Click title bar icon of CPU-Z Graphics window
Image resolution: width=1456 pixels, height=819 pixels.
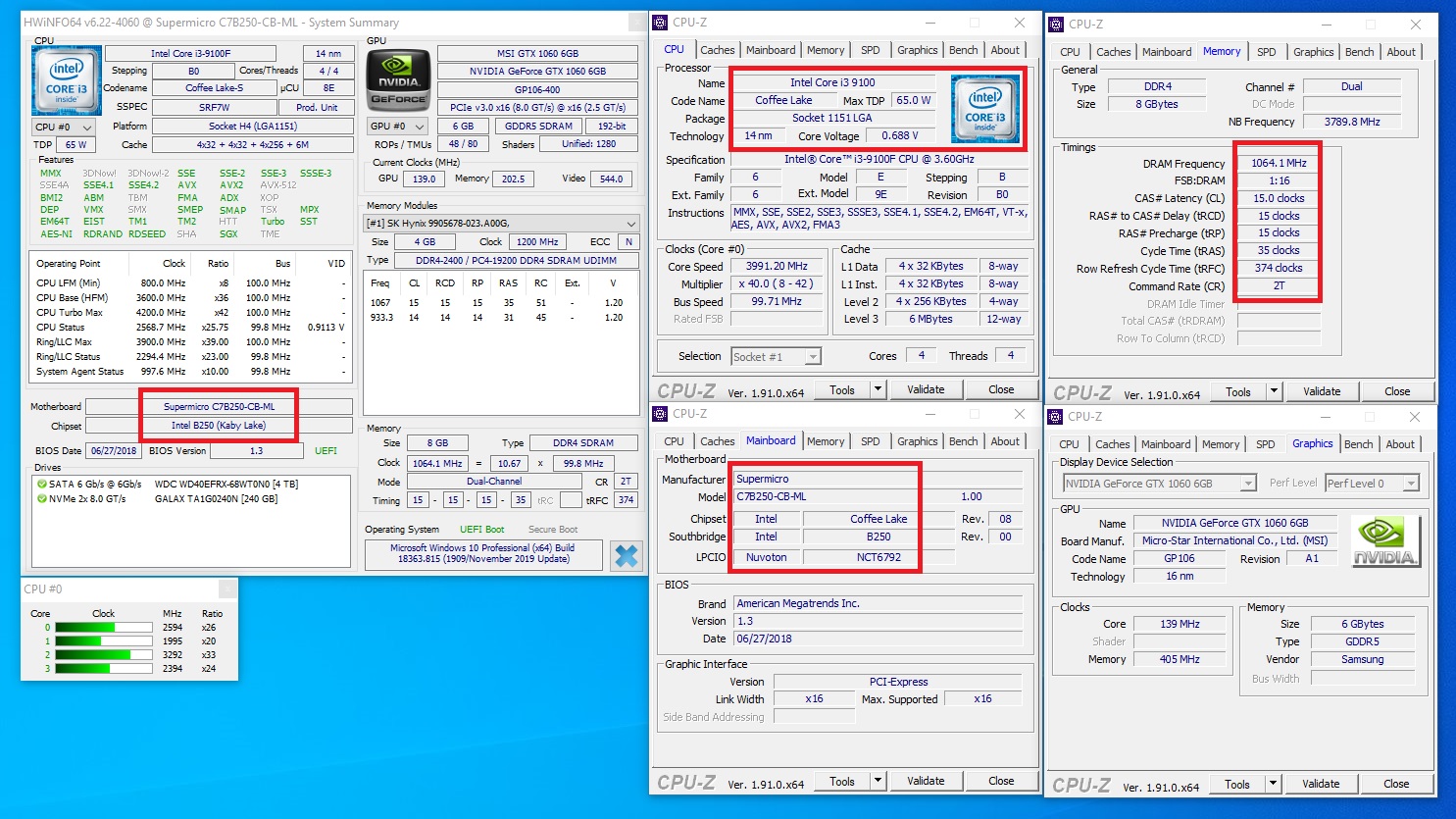[x=1057, y=417]
